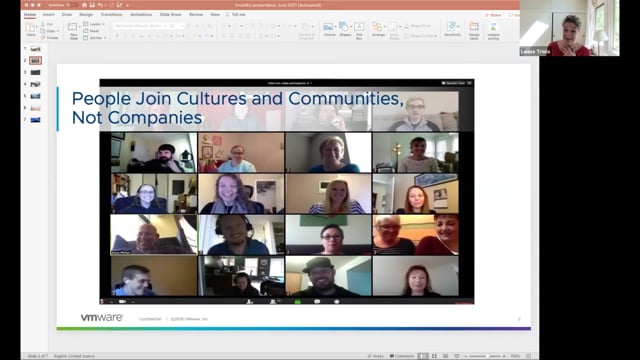This screenshot has height=360, width=640.
Task: Open the View tab
Action: point(215,14)
